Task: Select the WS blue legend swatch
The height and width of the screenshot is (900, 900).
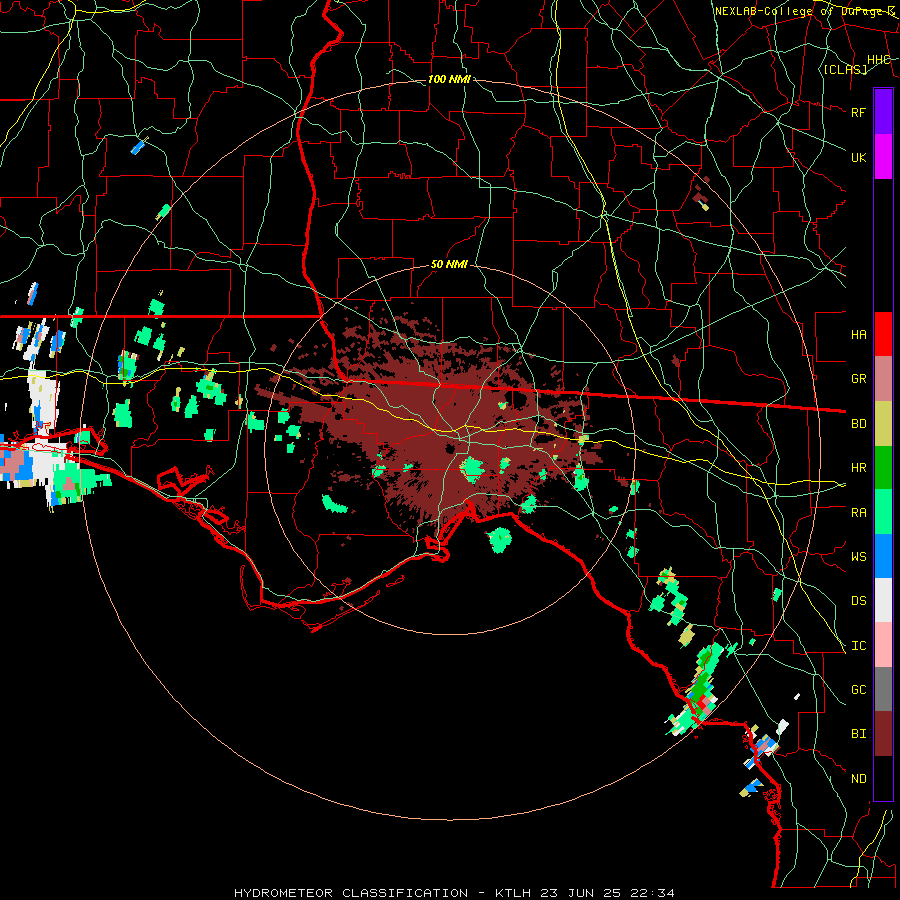Action: pos(883,556)
